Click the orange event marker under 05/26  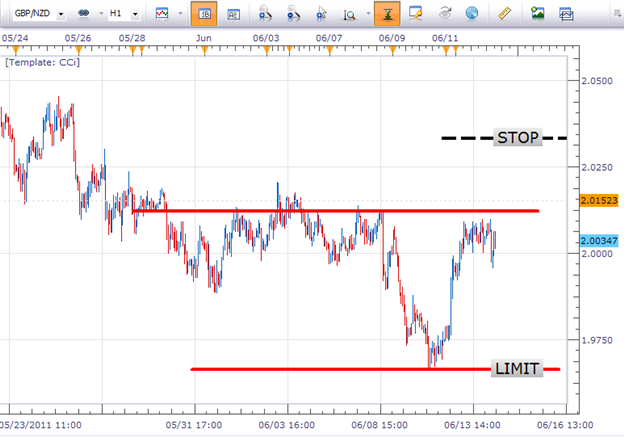tap(79, 50)
